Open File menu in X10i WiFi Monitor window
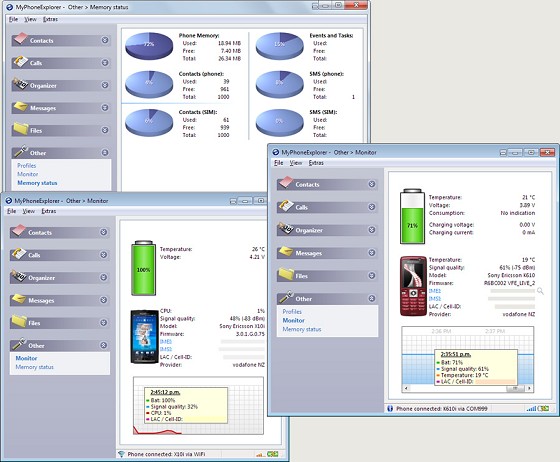This screenshot has height=462, width=560. click(12, 211)
